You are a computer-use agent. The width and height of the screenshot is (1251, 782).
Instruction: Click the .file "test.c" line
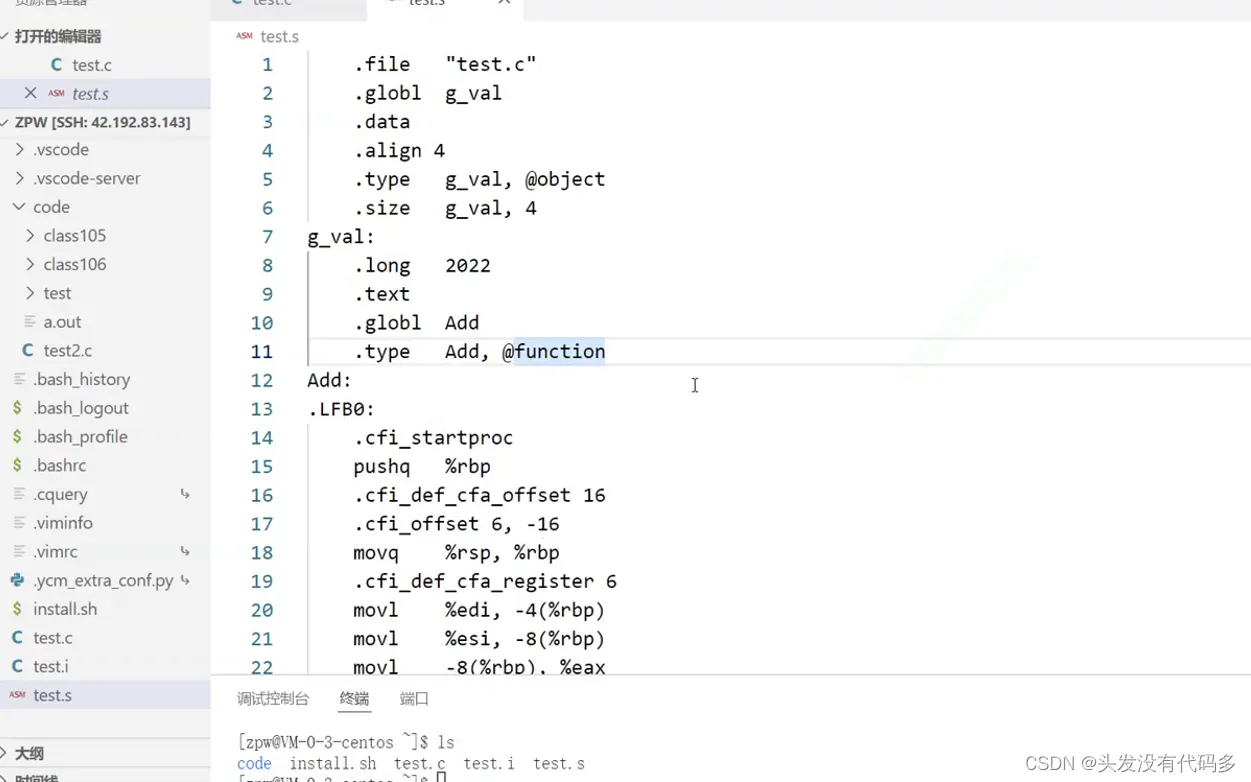445,65
